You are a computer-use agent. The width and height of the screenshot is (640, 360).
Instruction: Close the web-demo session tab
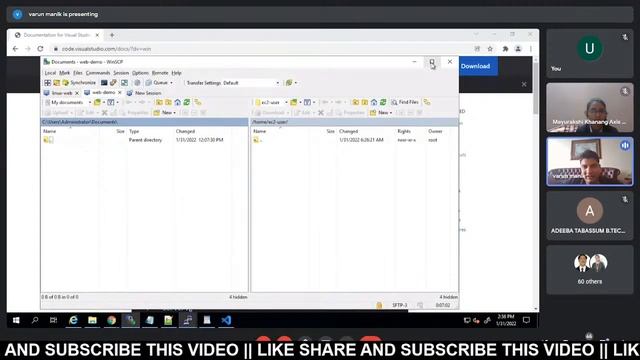(x=120, y=93)
